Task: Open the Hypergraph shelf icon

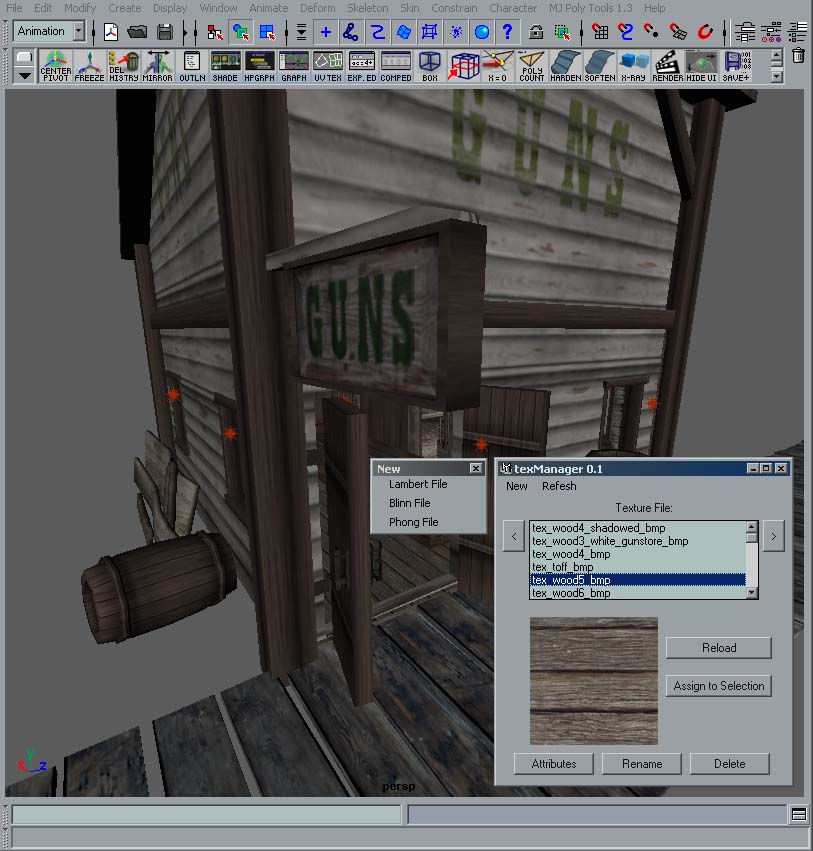Action: click(260, 67)
